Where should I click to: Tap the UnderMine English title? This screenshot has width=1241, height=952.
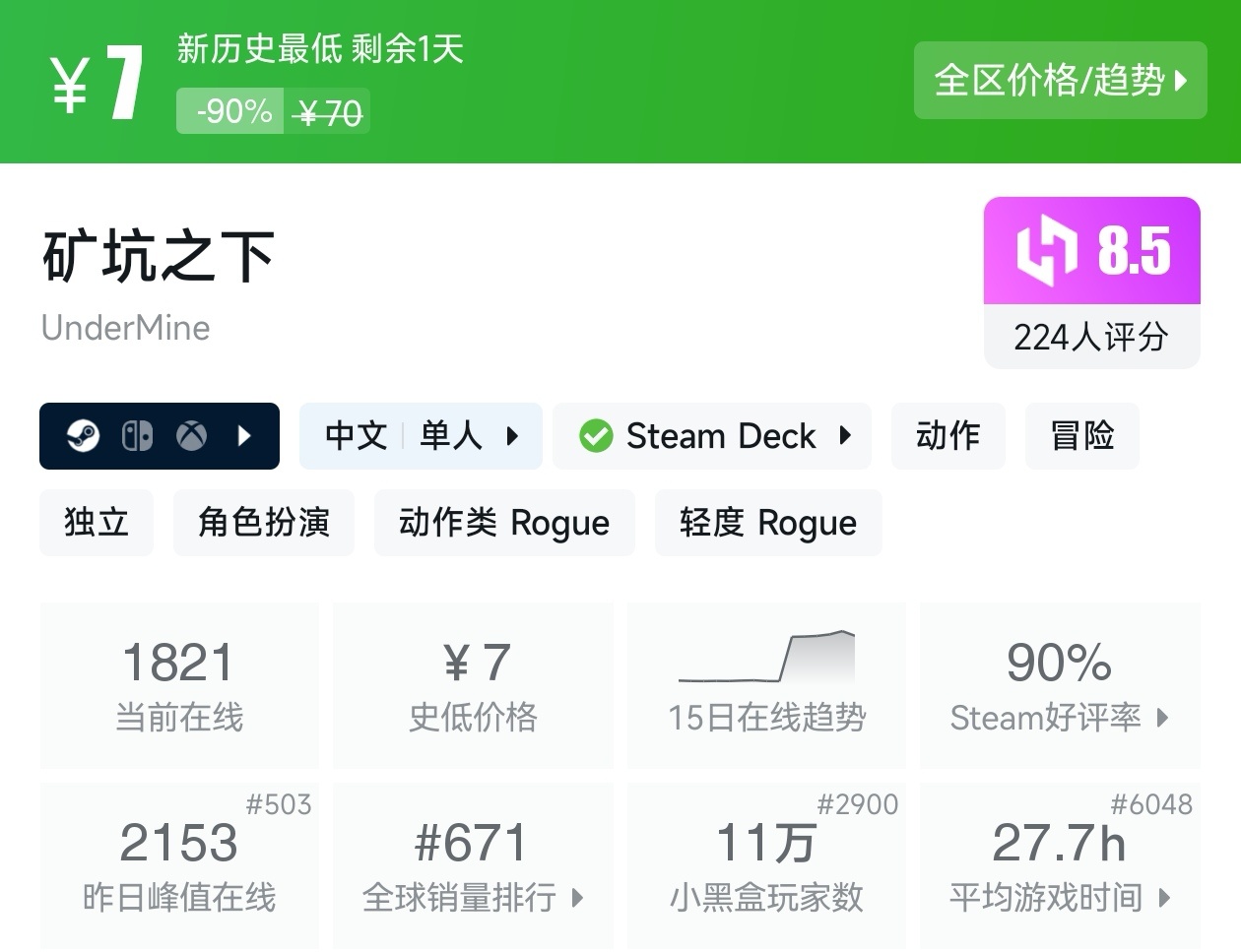126,328
